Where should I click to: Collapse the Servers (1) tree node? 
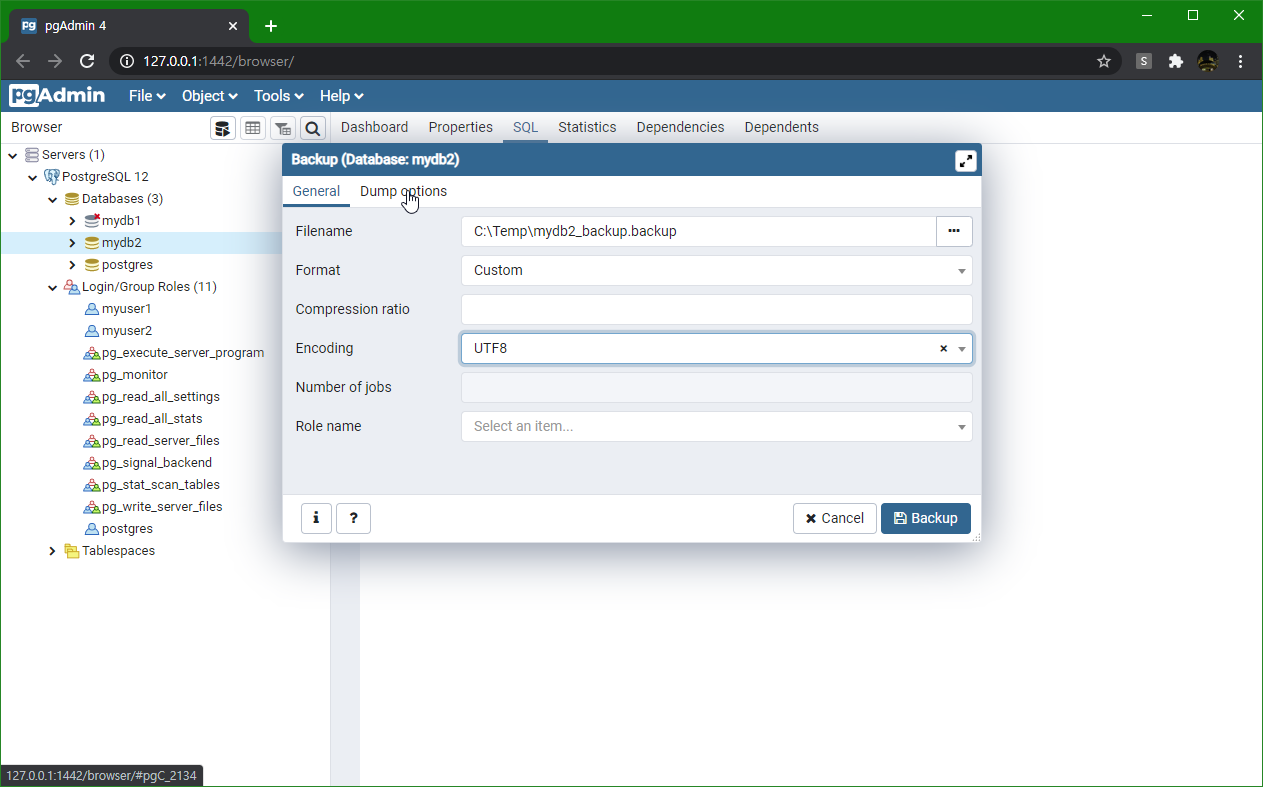pyautogui.click(x=12, y=155)
